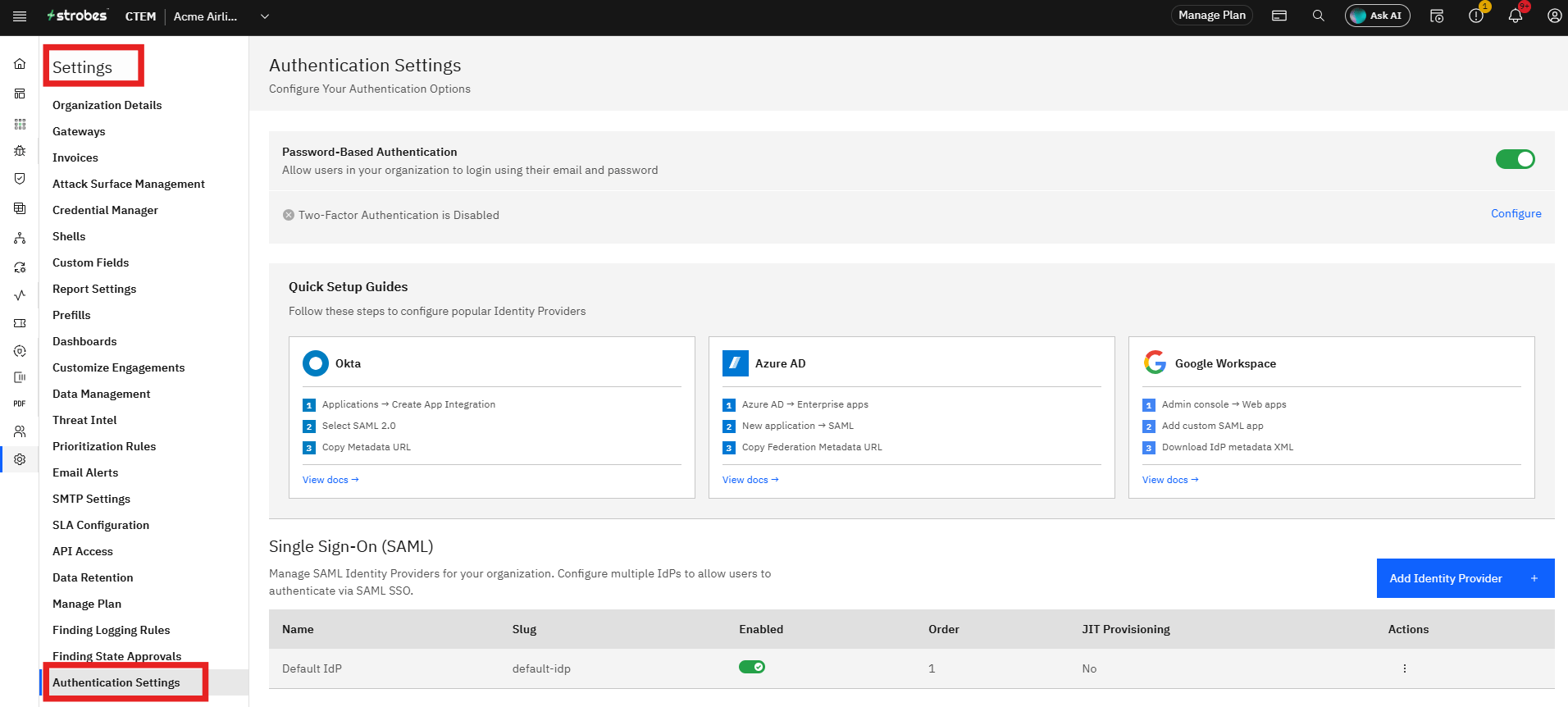Open the users icon in left rail
The height and width of the screenshot is (707, 1568).
click(x=20, y=431)
